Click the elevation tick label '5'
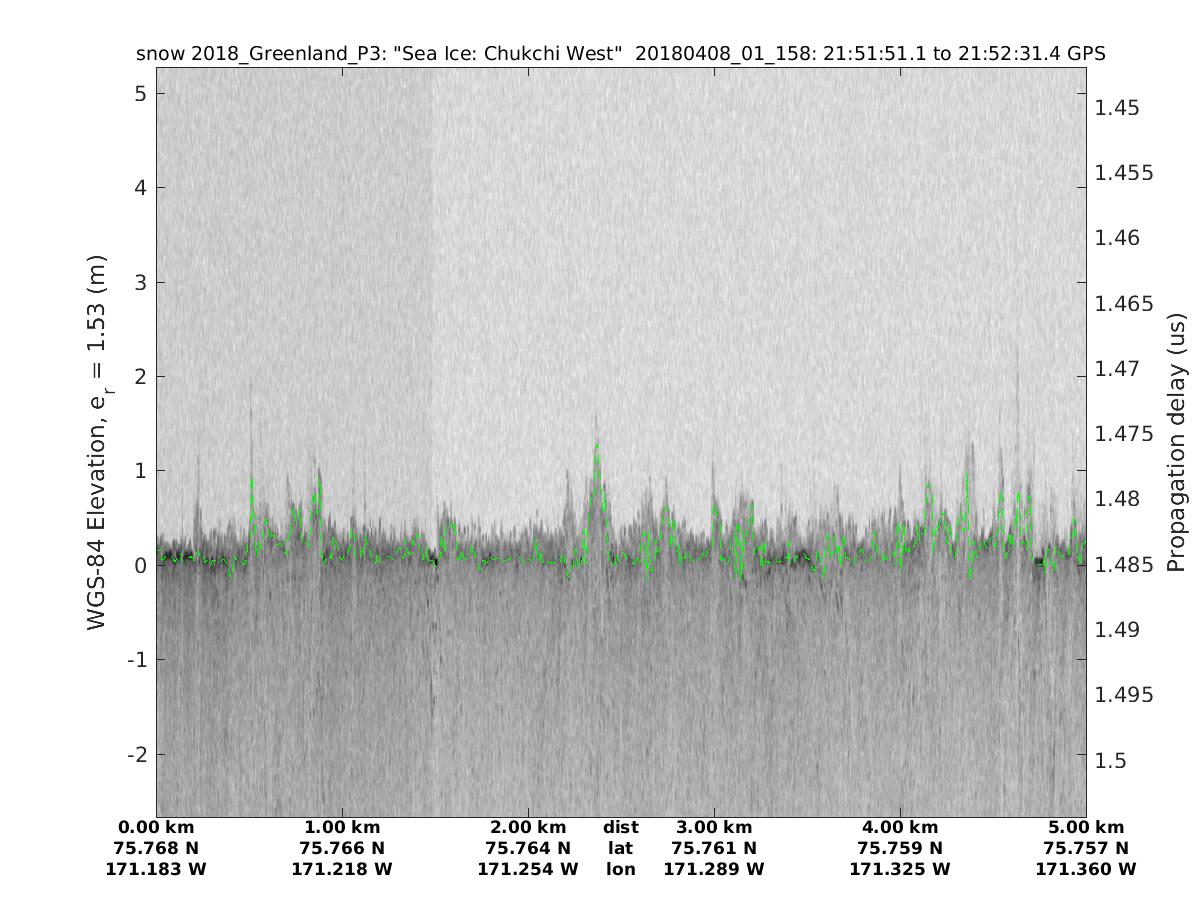The width and height of the screenshot is (1200, 900). 141,93
